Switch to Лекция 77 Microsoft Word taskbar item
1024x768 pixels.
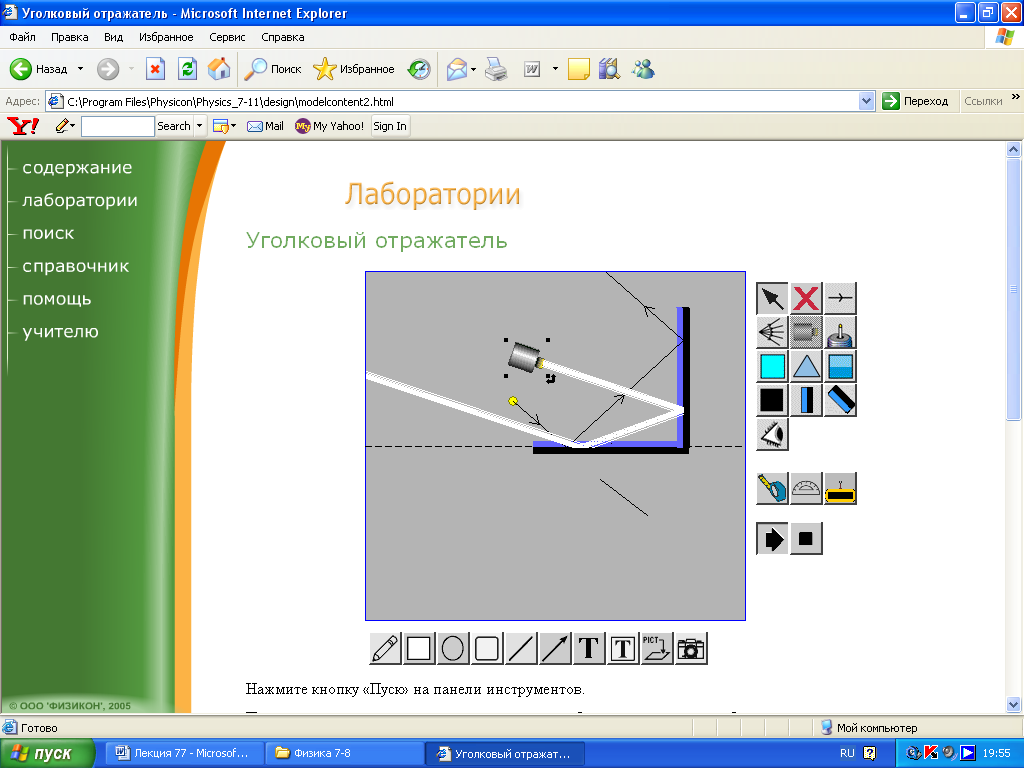pos(186,753)
